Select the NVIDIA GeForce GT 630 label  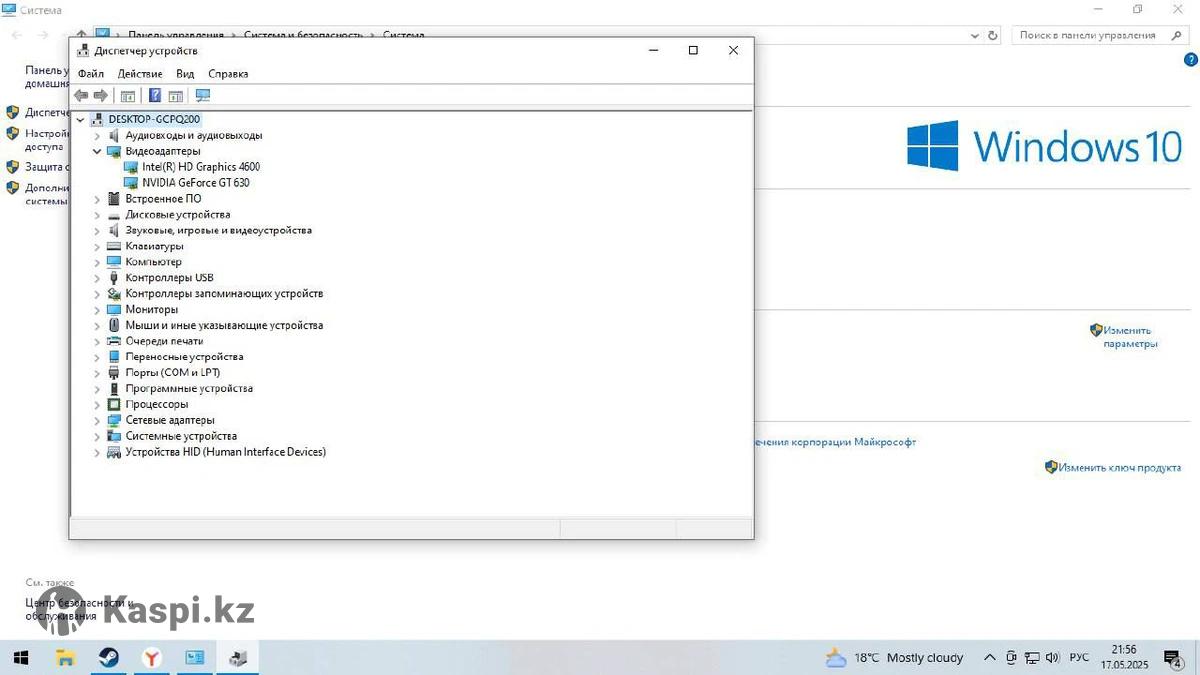(196, 183)
